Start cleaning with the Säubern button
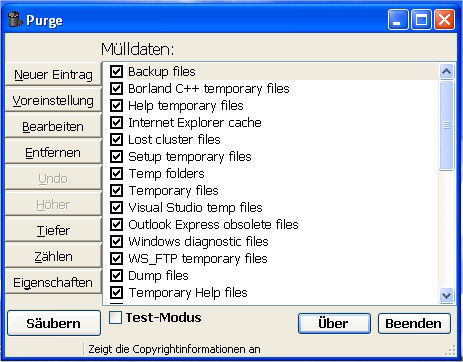This screenshot has height=362, width=463. tap(54, 323)
